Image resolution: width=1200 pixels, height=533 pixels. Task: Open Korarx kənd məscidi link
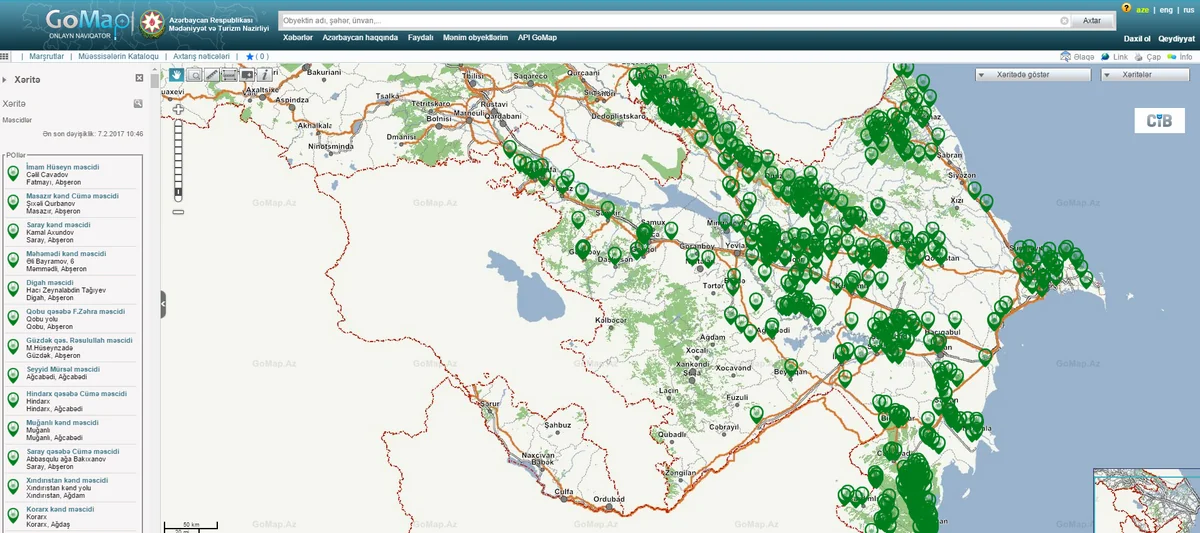[x=60, y=511]
